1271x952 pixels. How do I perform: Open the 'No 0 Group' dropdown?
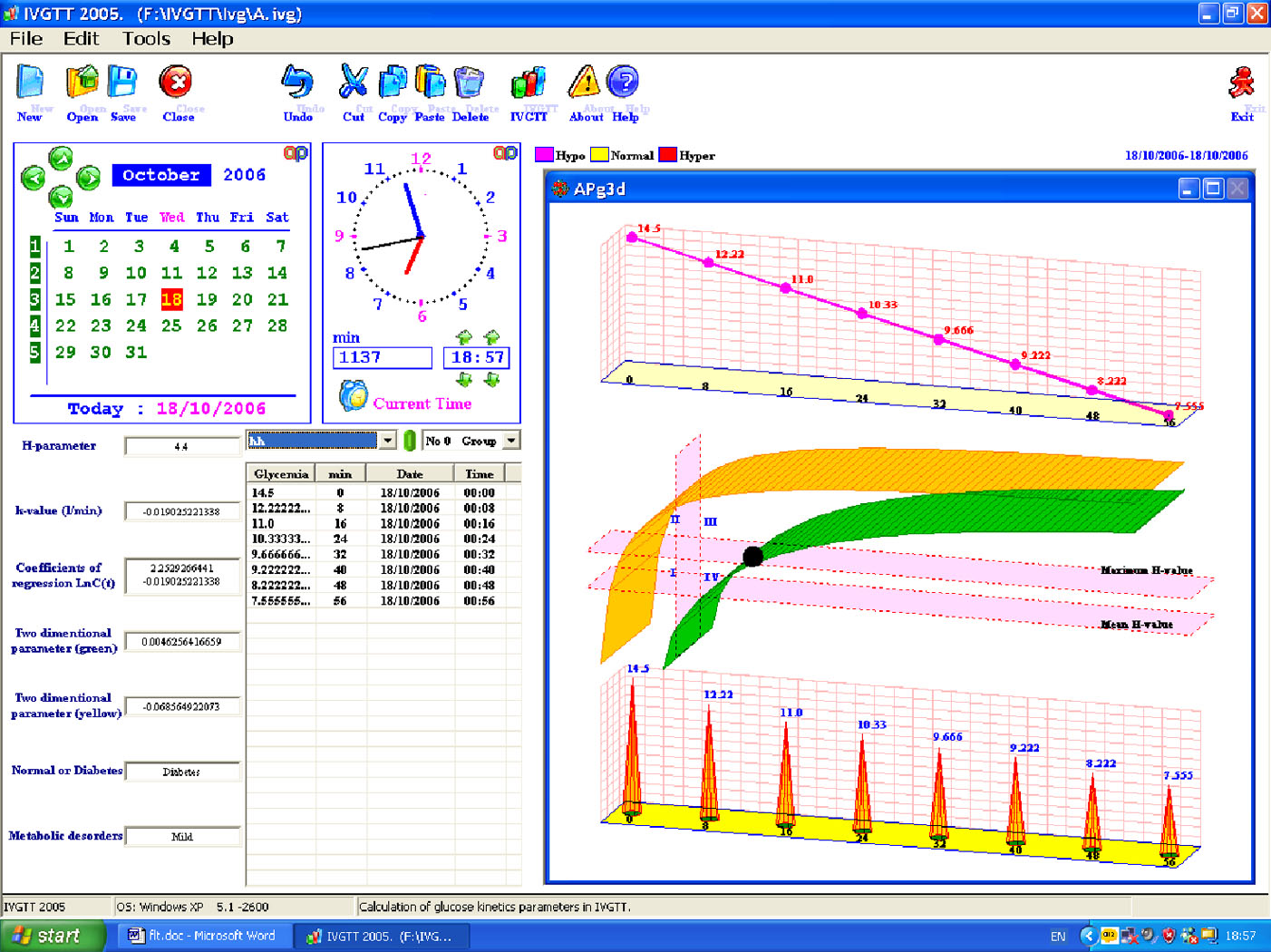tap(511, 441)
